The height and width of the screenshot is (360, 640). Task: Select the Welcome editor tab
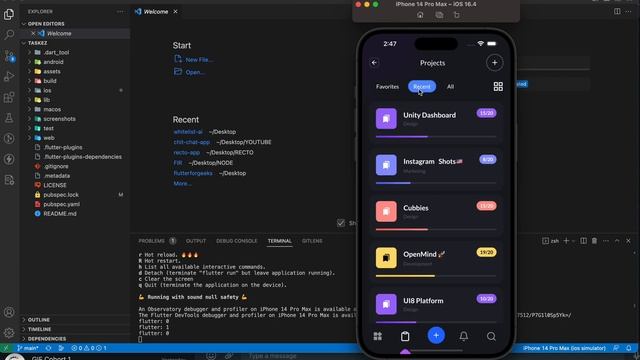(x=156, y=12)
